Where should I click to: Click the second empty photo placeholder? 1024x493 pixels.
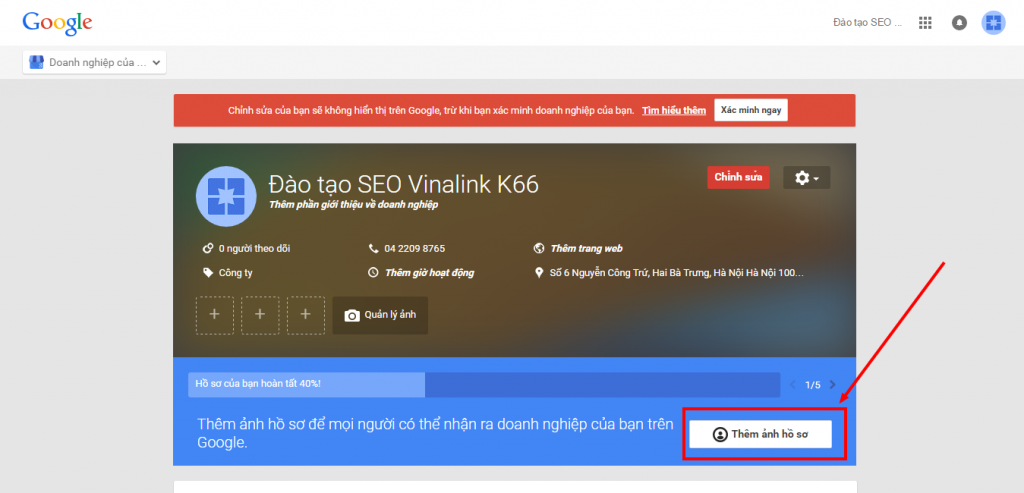(x=260, y=315)
